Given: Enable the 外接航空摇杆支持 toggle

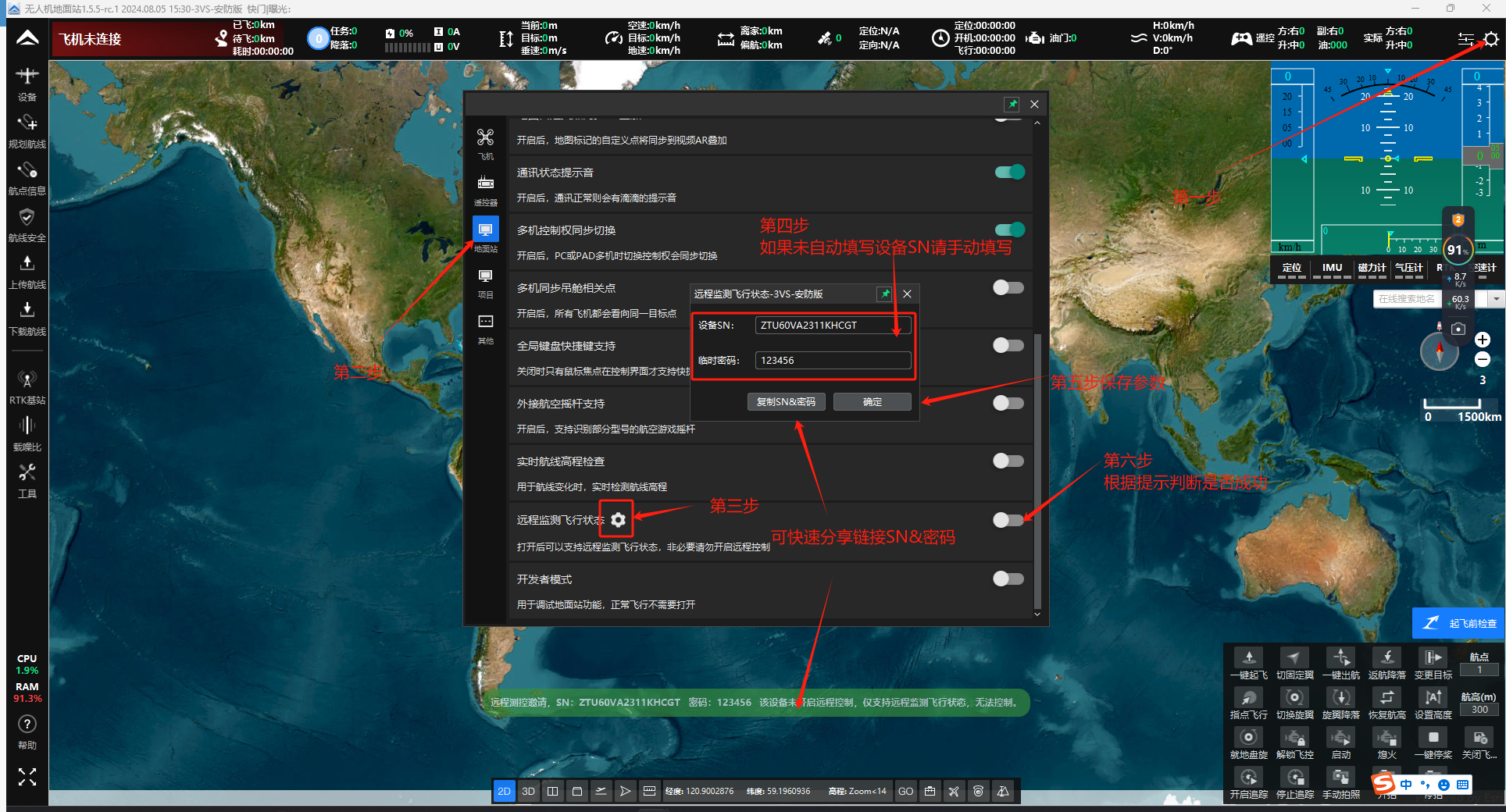Looking at the screenshot, I should [x=1008, y=403].
